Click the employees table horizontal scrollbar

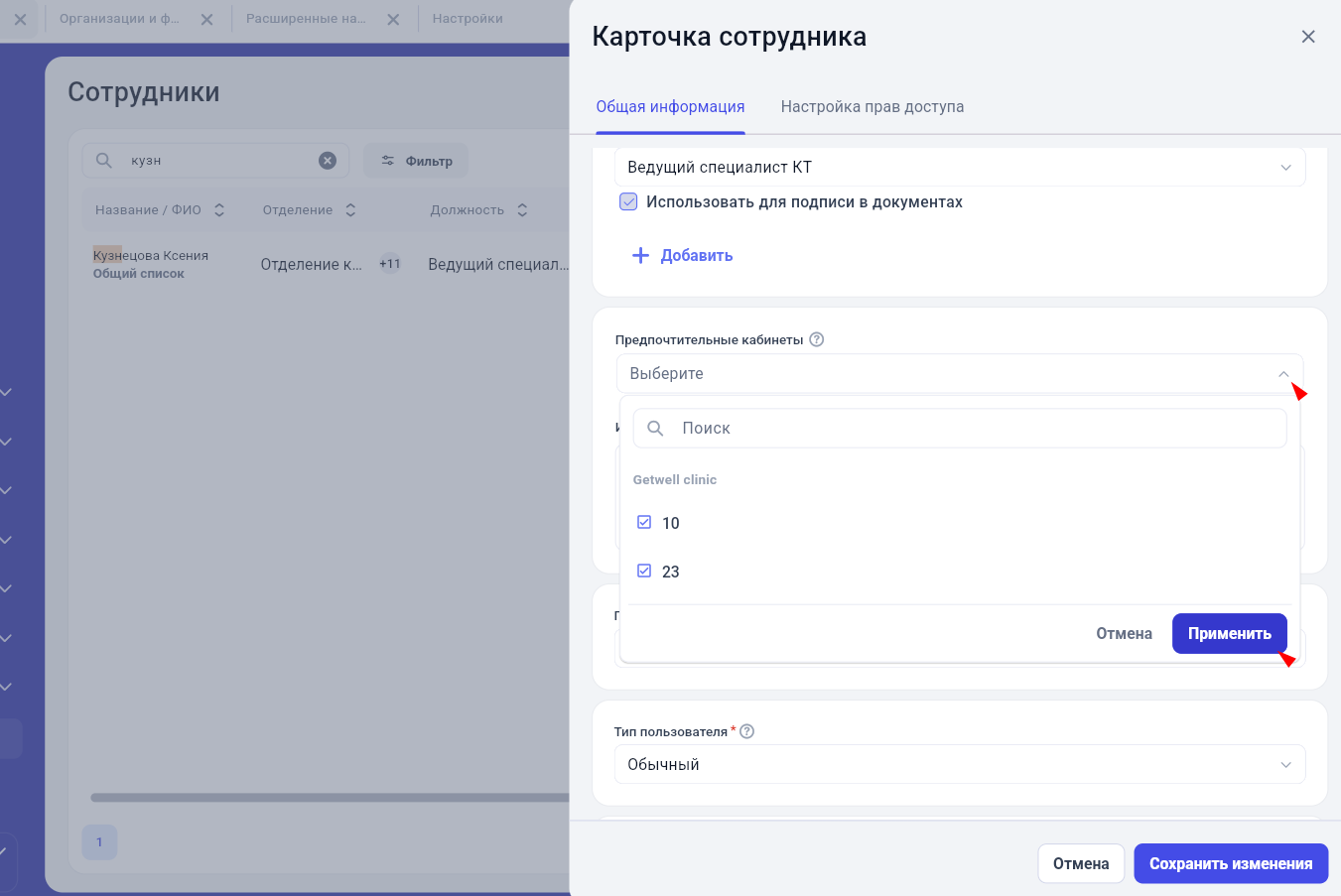tap(330, 798)
